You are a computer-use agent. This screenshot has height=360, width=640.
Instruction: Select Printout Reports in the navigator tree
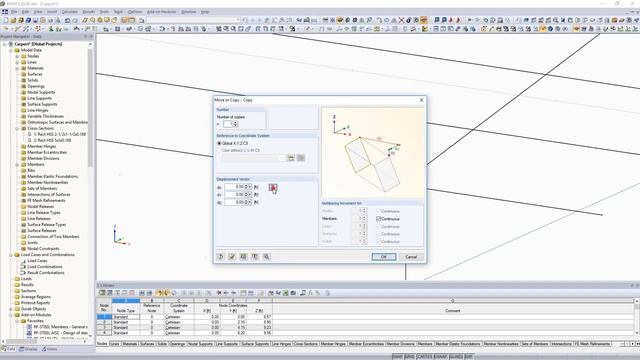35,303
